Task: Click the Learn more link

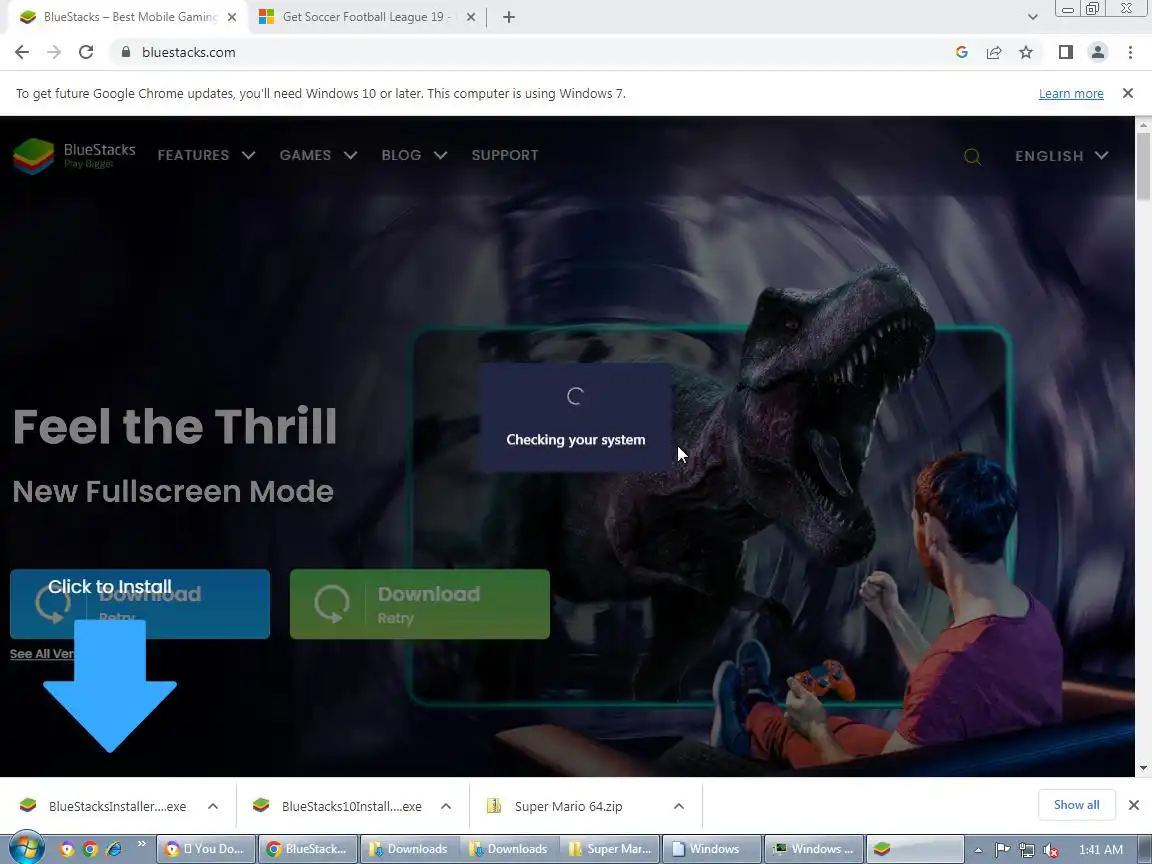Action: (x=1070, y=93)
